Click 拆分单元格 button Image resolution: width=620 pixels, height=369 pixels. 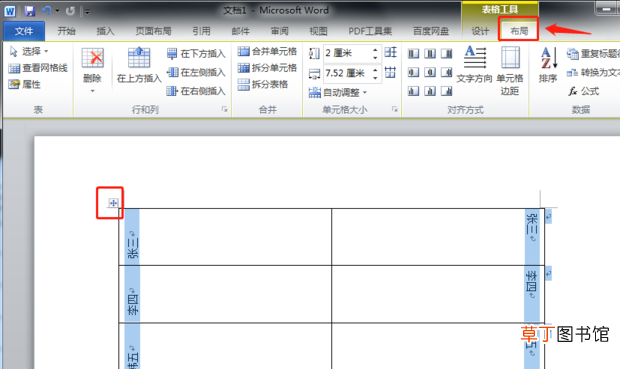(267, 68)
